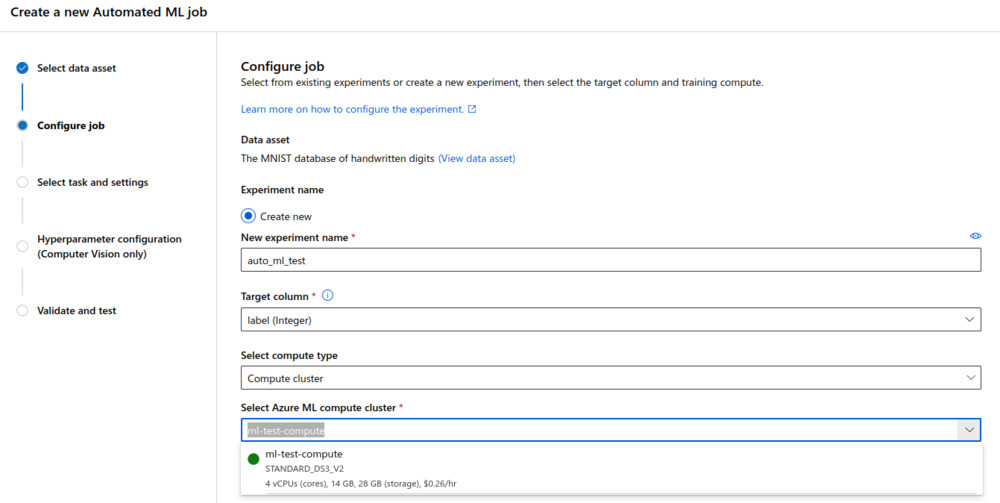Open Select task and settings step
The width and height of the screenshot is (1000, 503).
pos(92,183)
